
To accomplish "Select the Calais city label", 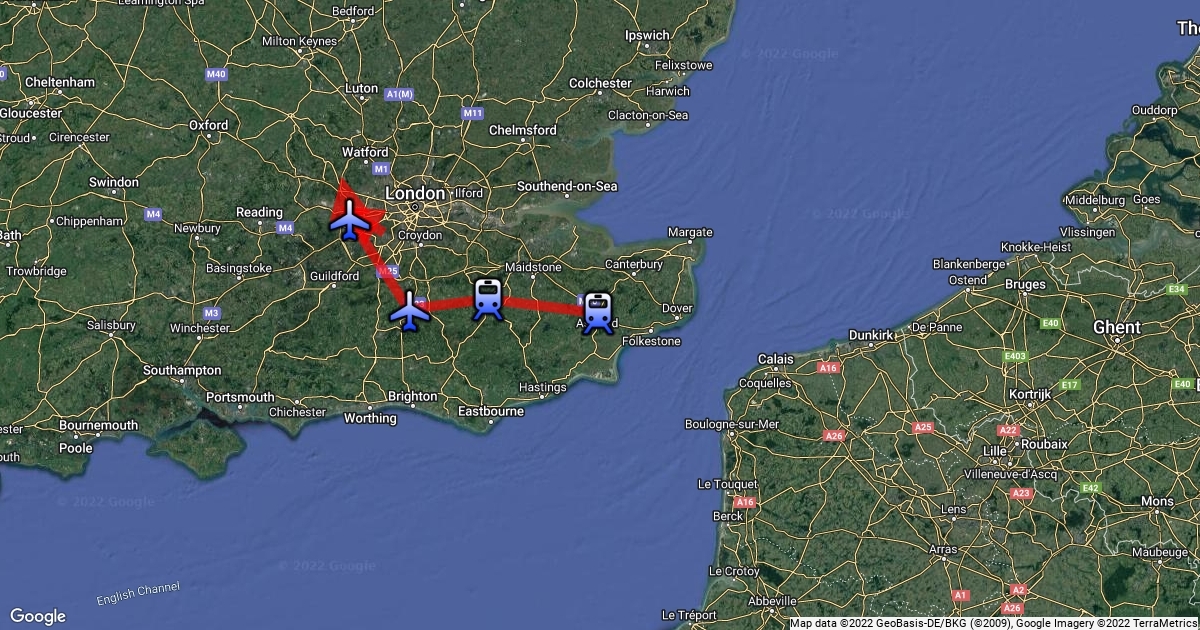I will tap(775, 358).
